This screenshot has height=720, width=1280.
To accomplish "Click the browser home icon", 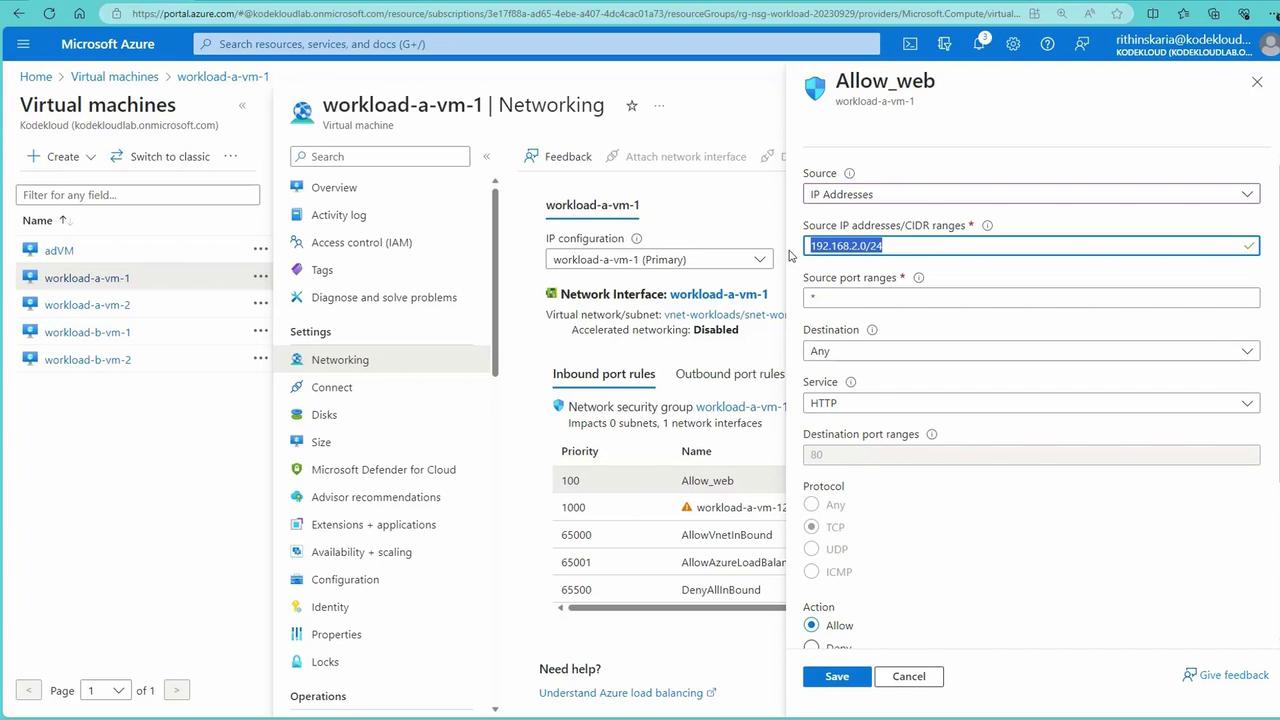I will (x=80, y=14).
